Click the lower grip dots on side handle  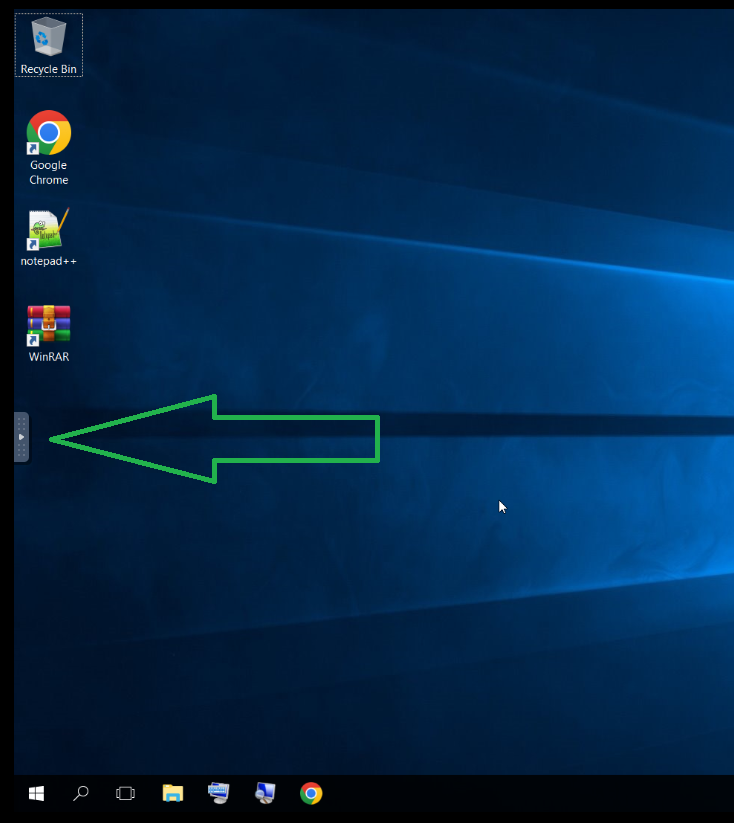[x=21, y=451]
